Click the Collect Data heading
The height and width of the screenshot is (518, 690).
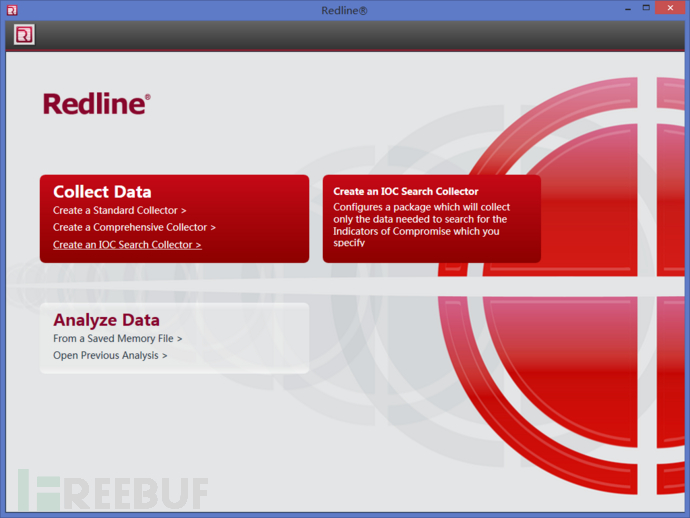pyautogui.click(x=102, y=192)
